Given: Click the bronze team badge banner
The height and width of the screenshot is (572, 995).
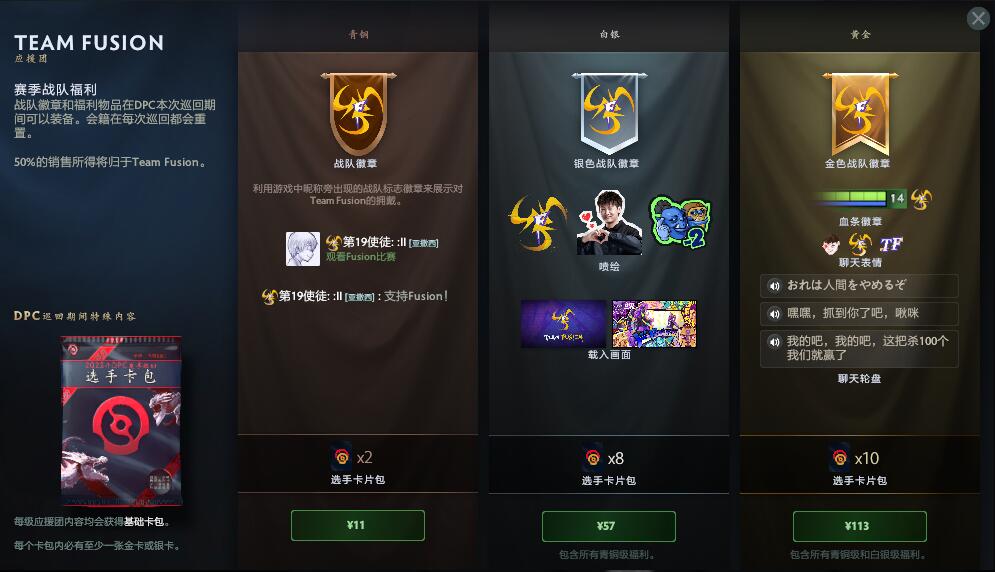Looking at the screenshot, I should [358, 113].
